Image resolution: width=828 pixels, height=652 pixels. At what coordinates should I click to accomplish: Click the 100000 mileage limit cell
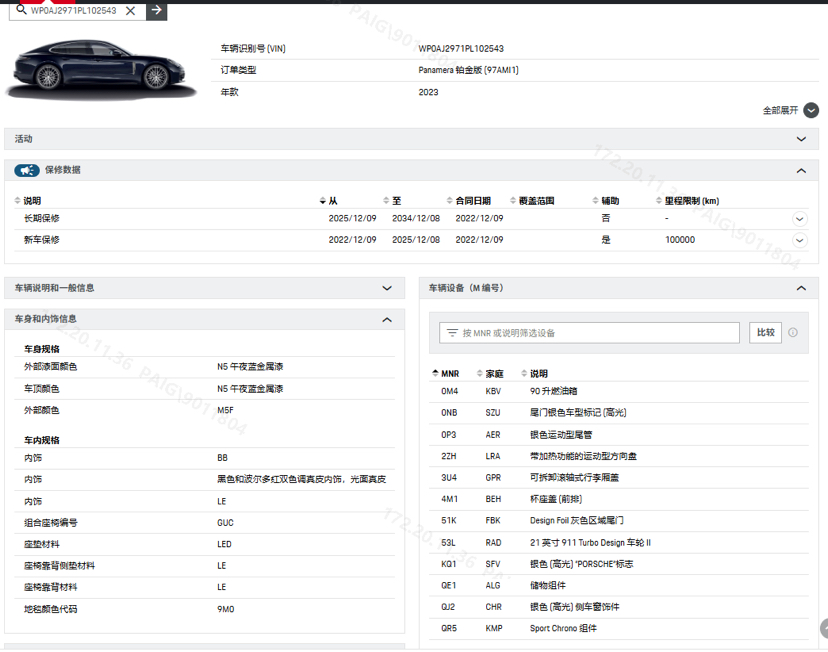pyautogui.click(x=680, y=240)
